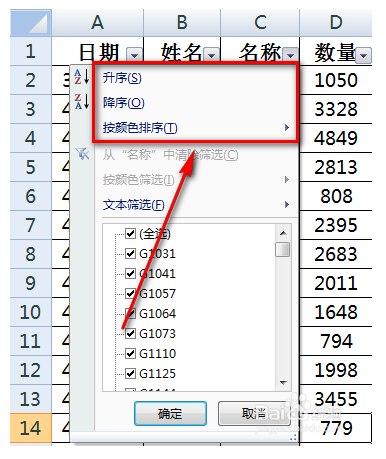Click cell with value 808
Viewport: 386px width, 459px height.
[x=336, y=196]
